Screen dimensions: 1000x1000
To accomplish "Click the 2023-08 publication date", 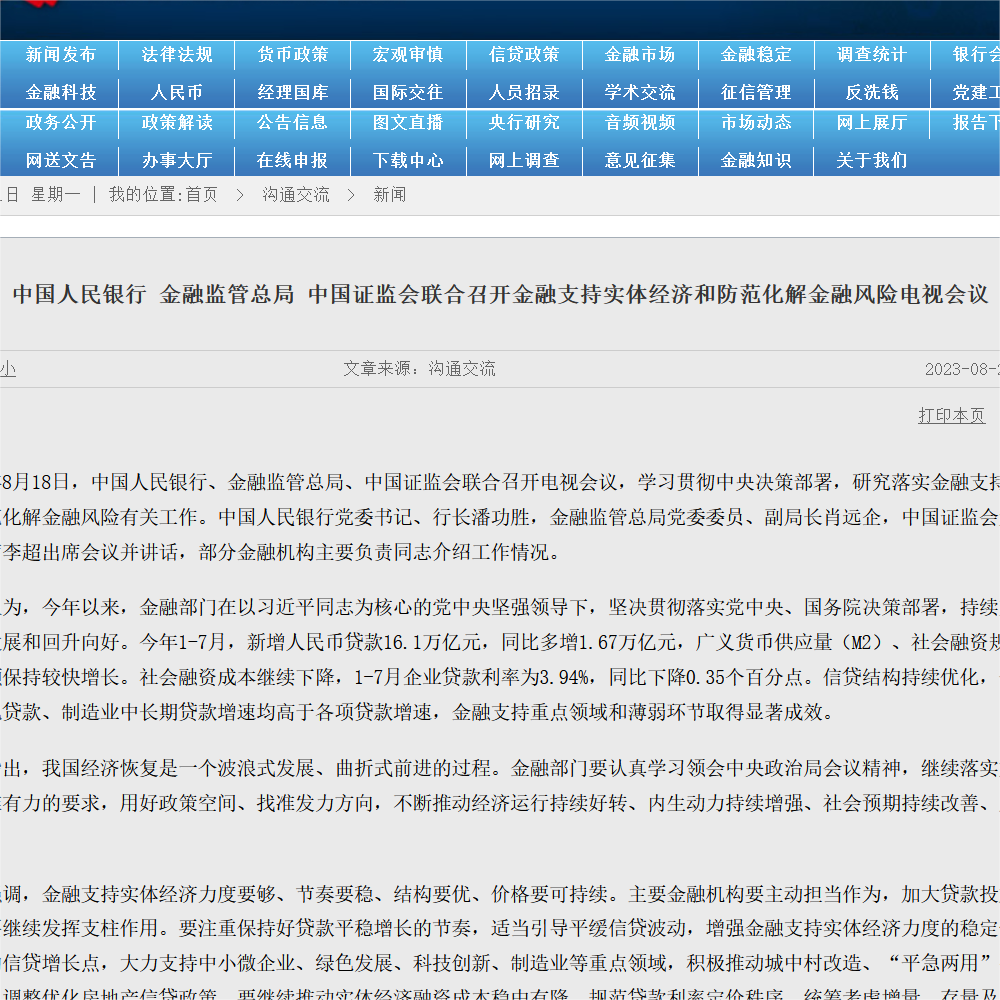I will (x=962, y=369).
